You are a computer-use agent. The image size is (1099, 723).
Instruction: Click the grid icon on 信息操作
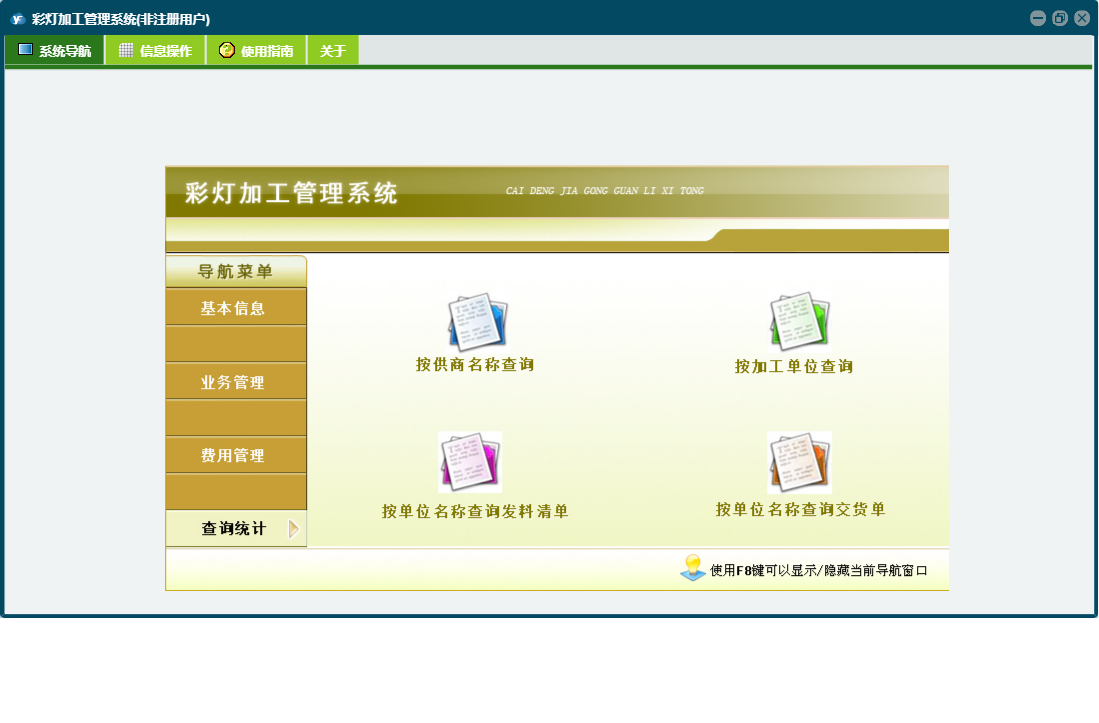pyautogui.click(x=126, y=50)
